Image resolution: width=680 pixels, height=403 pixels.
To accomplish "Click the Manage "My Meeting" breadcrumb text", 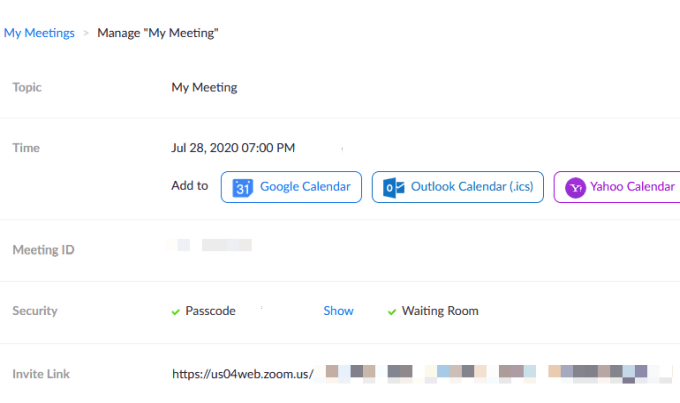I will [158, 33].
